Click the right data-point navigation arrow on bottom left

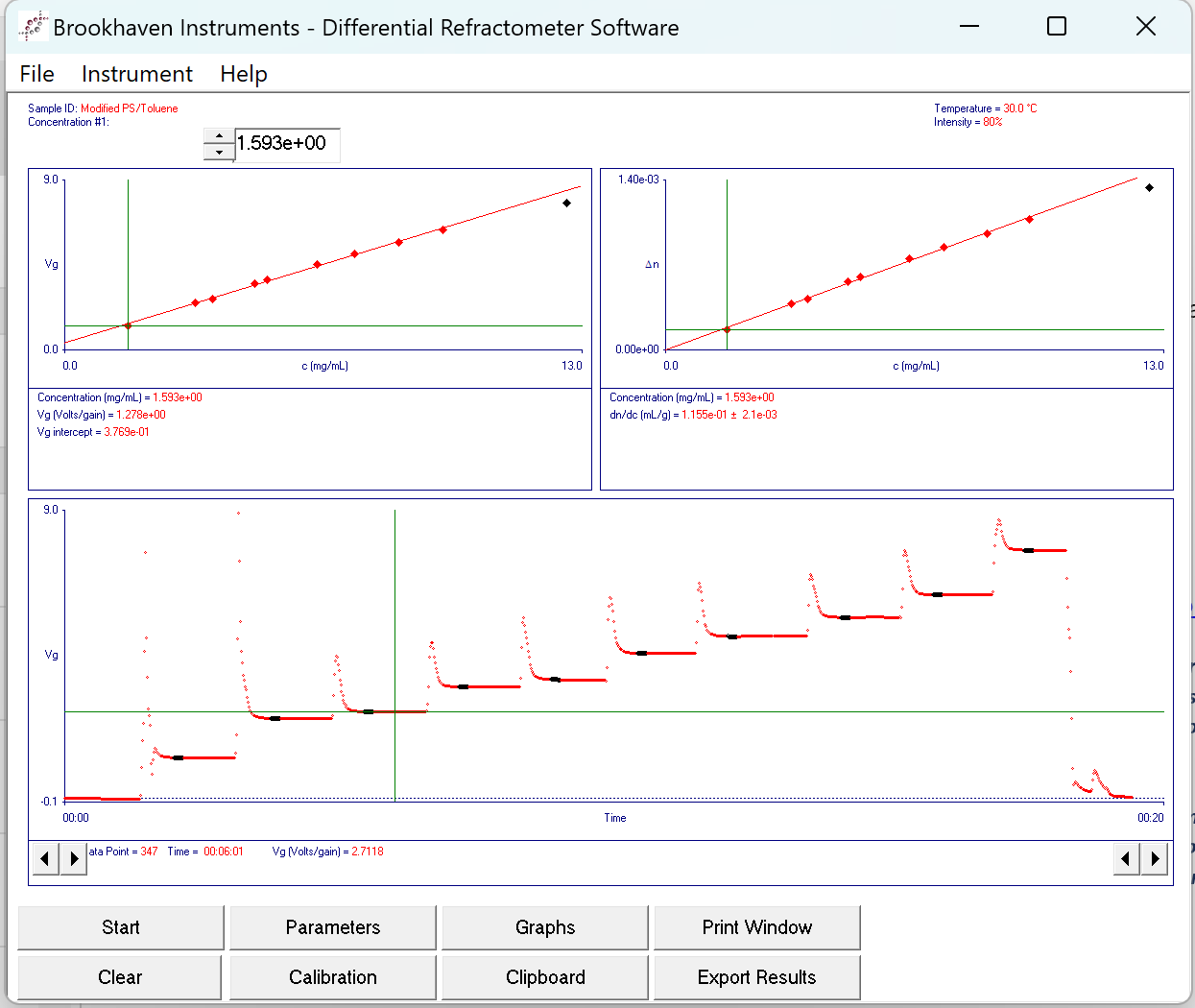74,858
